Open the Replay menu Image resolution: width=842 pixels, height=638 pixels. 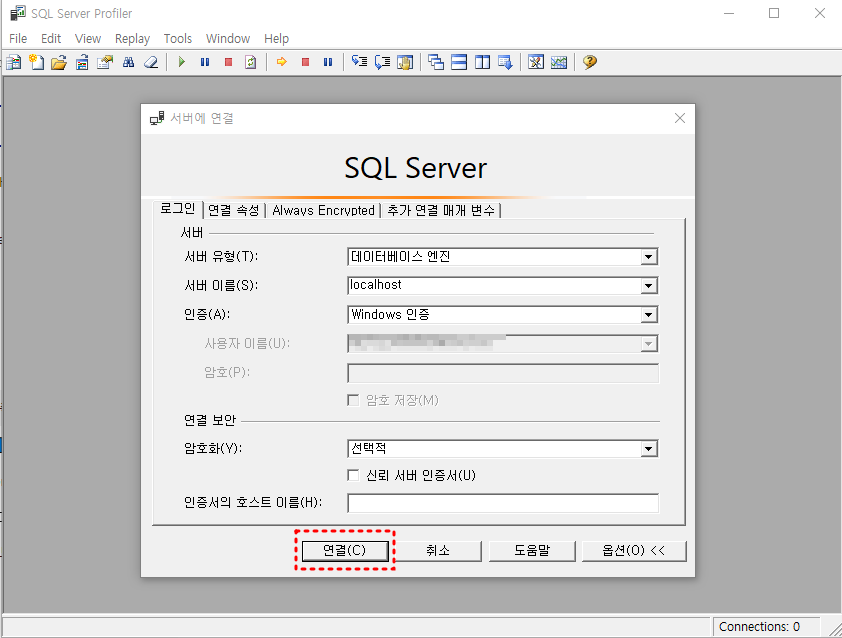tap(132, 39)
